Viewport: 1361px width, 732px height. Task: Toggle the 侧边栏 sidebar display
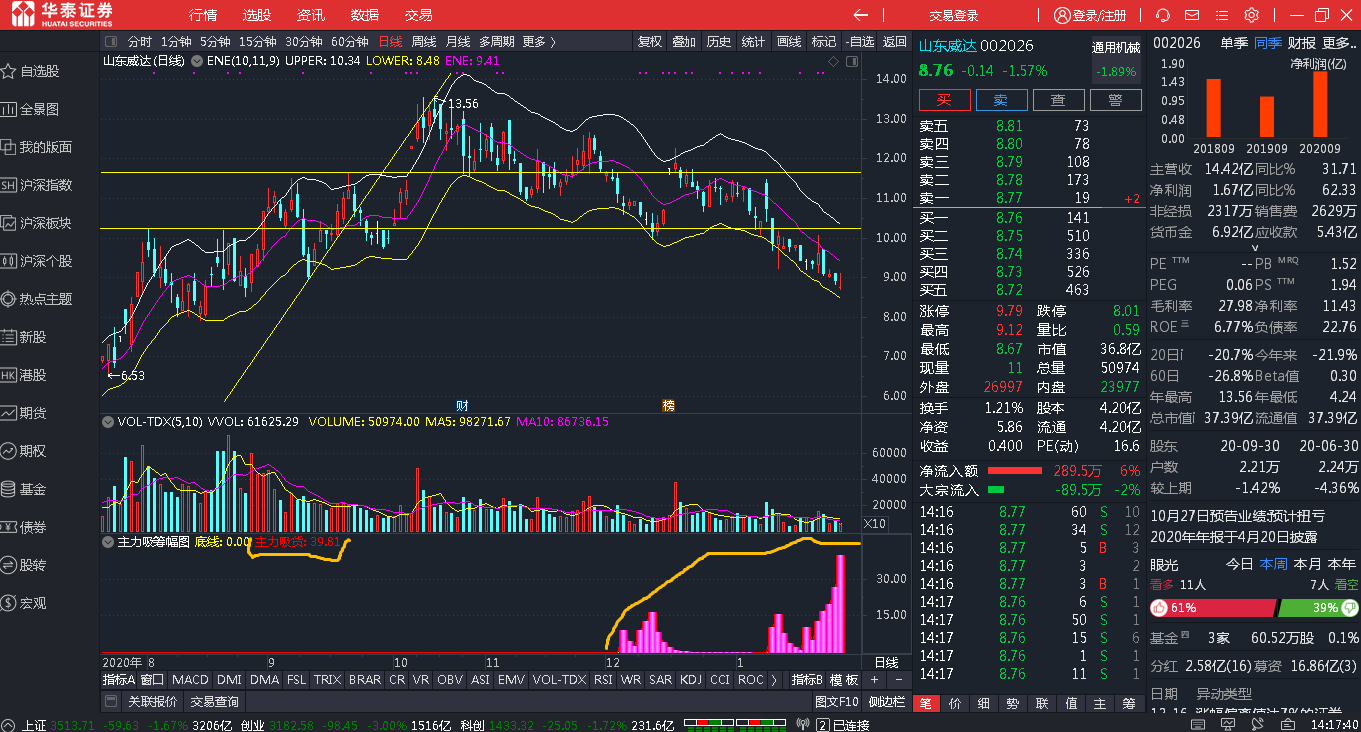886,702
